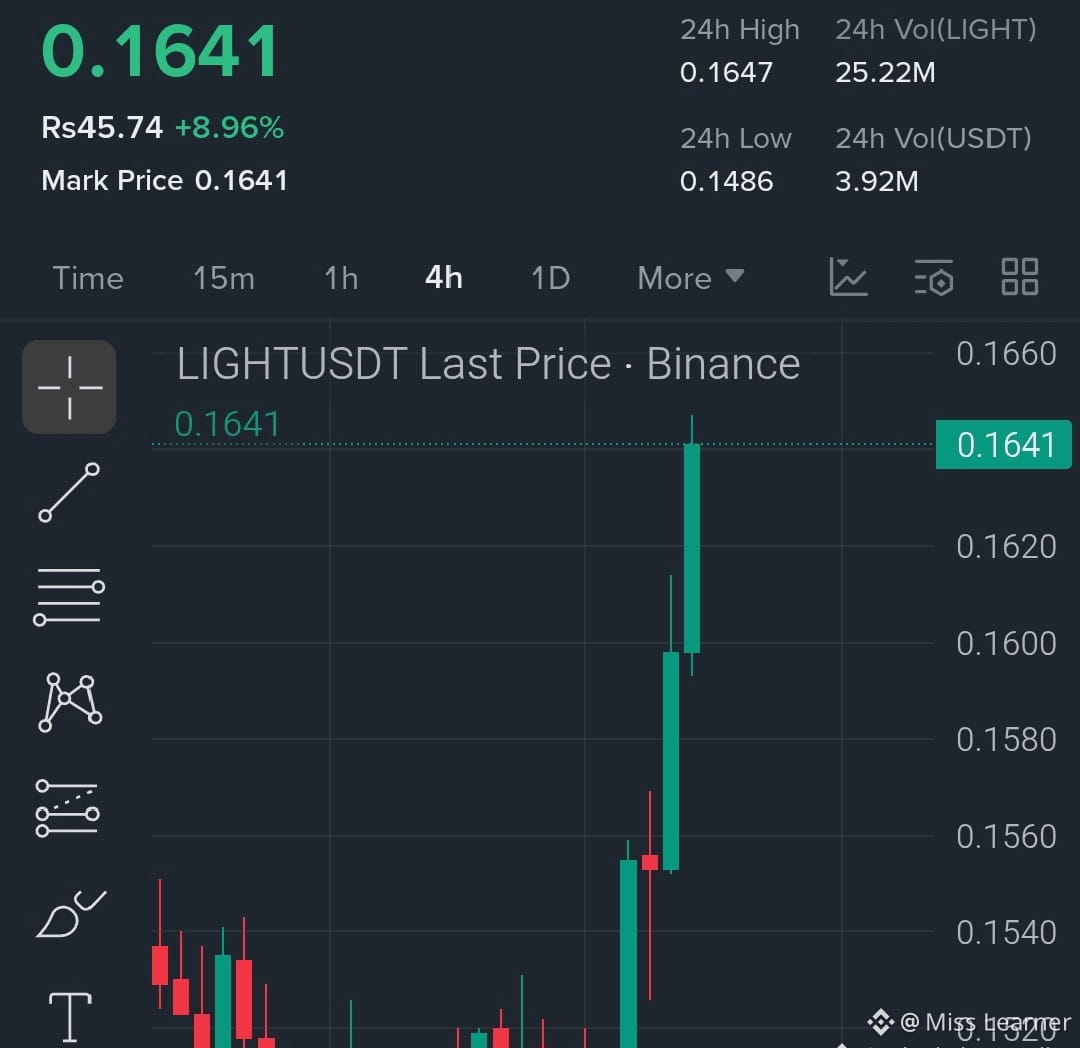The image size is (1080, 1048).
Task: Expand the More intervals dropdown
Action: [x=691, y=278]
